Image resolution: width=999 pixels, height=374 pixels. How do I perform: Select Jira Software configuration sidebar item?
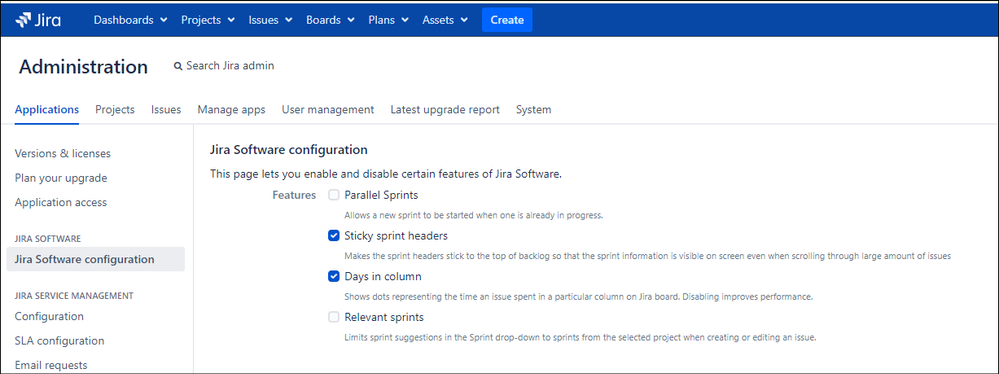click(96, 259)
